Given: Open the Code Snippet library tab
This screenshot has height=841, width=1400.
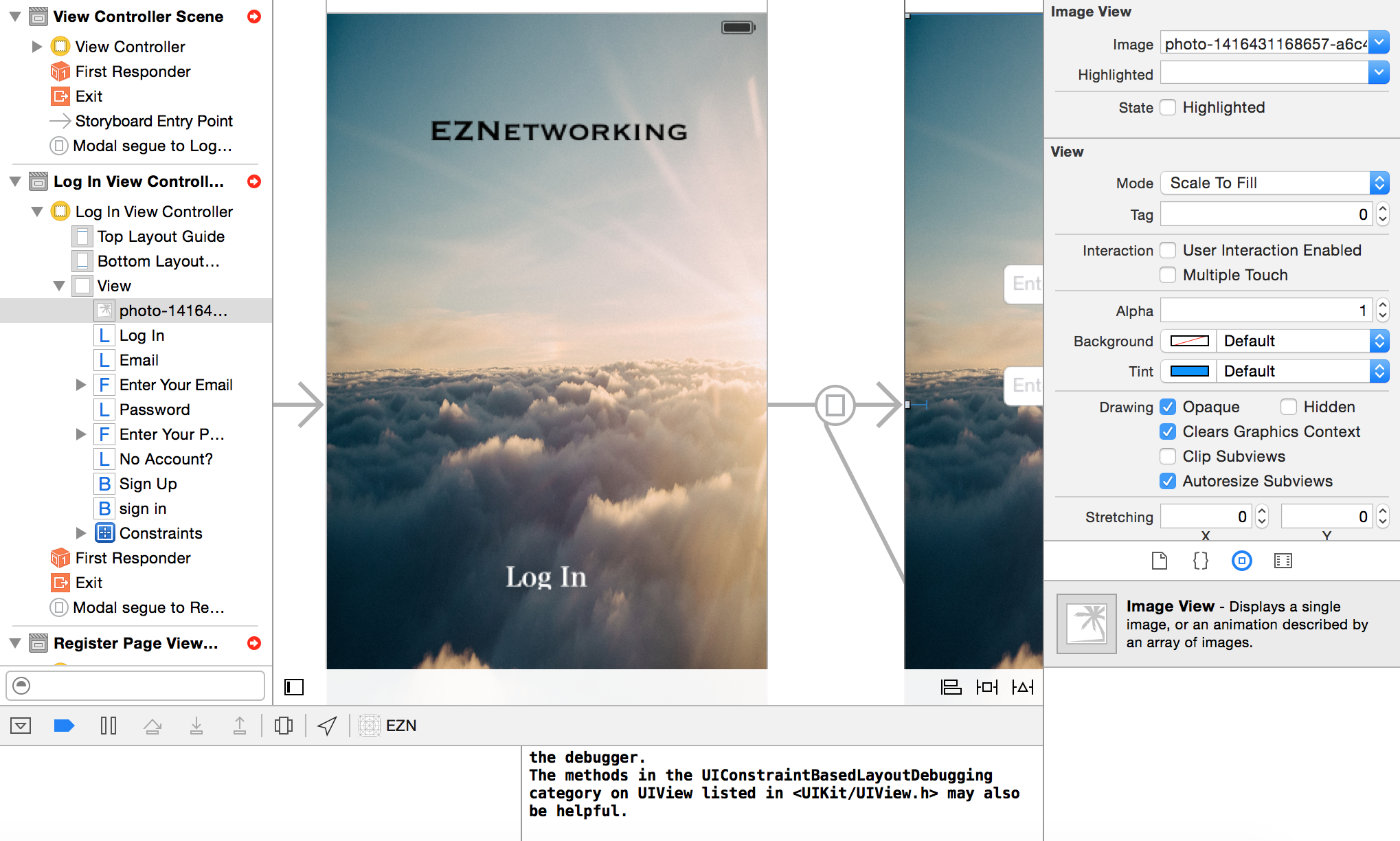Looking at the screenshot, I should [x=1200, y=561].
